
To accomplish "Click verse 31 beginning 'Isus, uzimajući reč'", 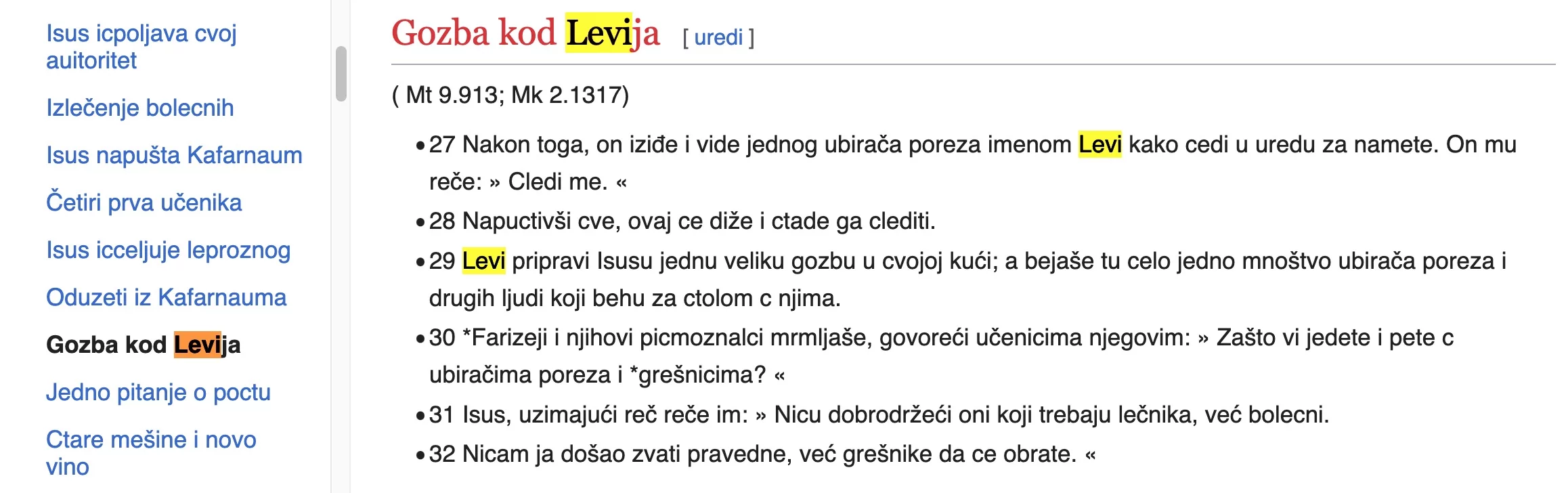I will tap(879, 414).
